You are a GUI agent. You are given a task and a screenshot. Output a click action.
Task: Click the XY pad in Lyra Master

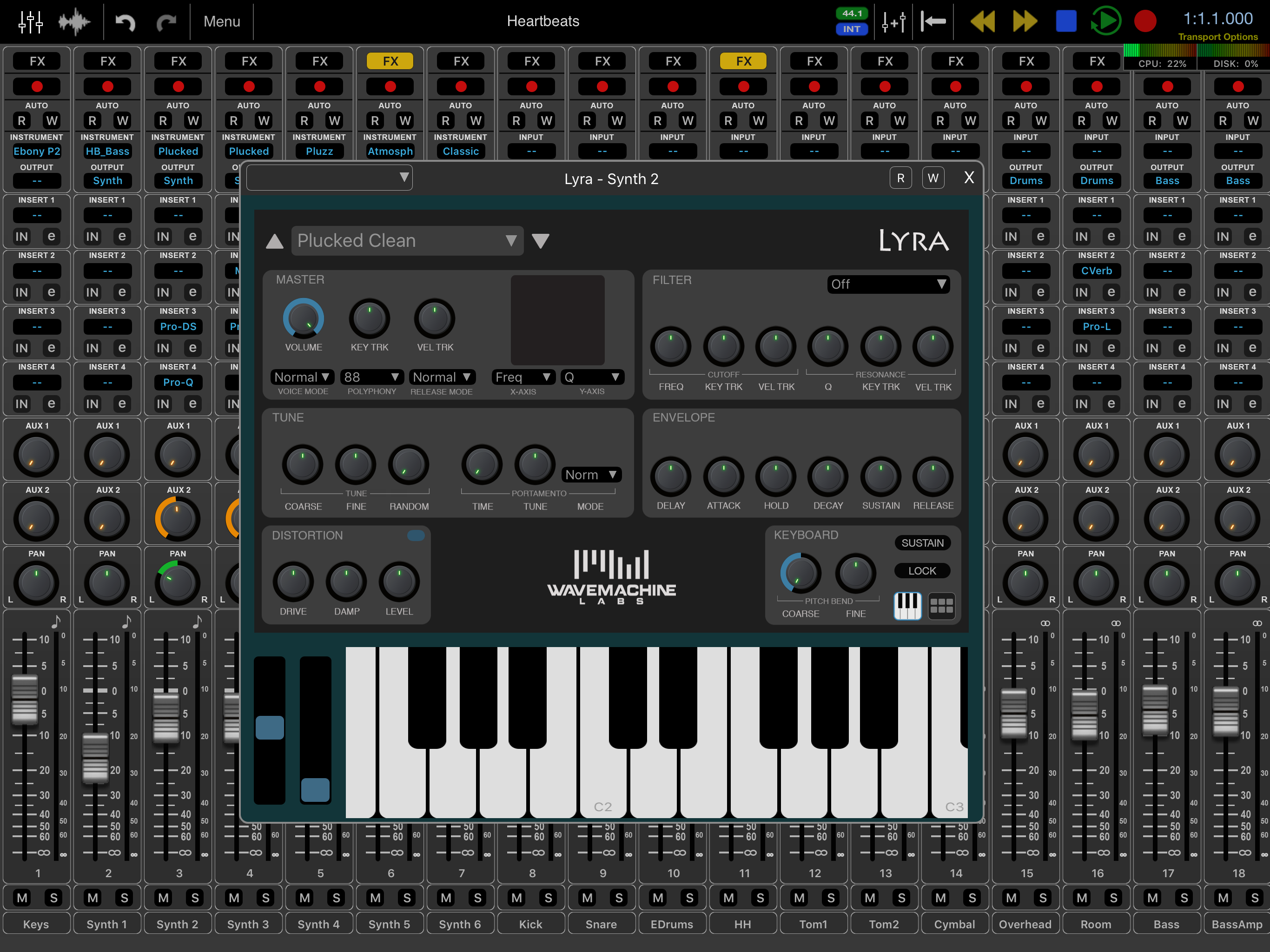tap(557, 320)
